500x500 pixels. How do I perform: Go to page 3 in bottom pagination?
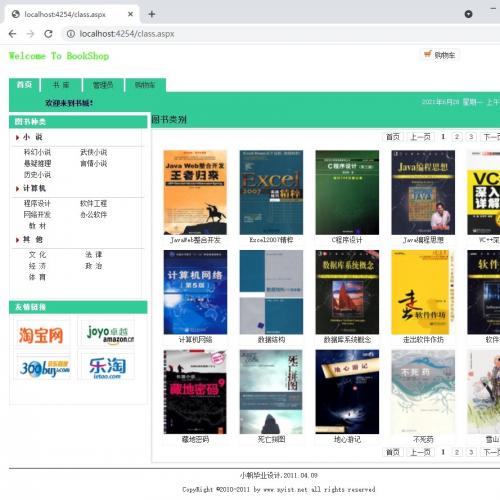pyautogui.click(x=471, y=452)
